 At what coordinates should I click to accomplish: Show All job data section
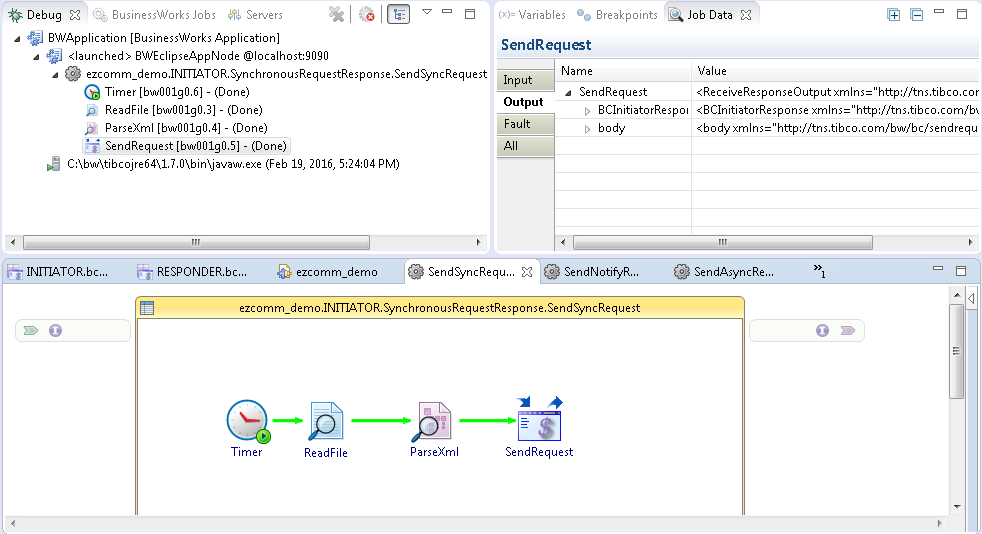click(525, 146)
